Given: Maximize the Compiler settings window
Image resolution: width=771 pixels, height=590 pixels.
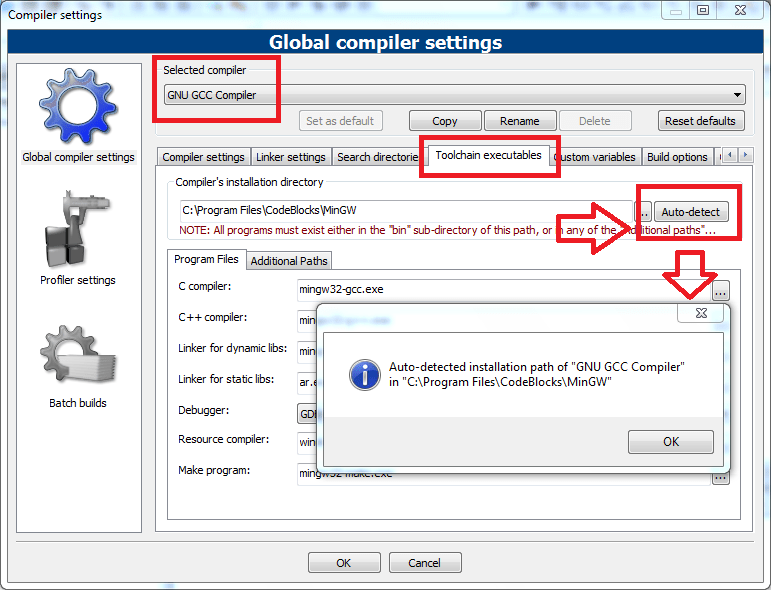Looking at the screenshot, I should point(703,10).
